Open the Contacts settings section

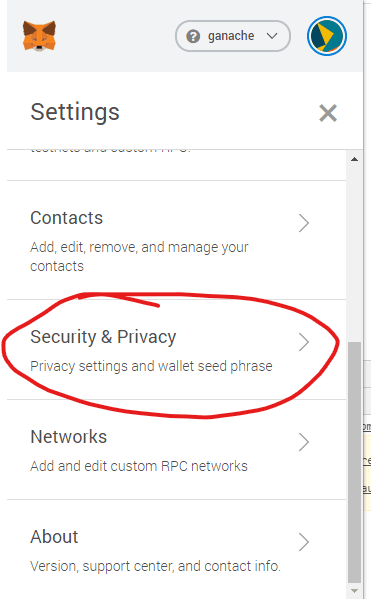(x=177, y=240)
